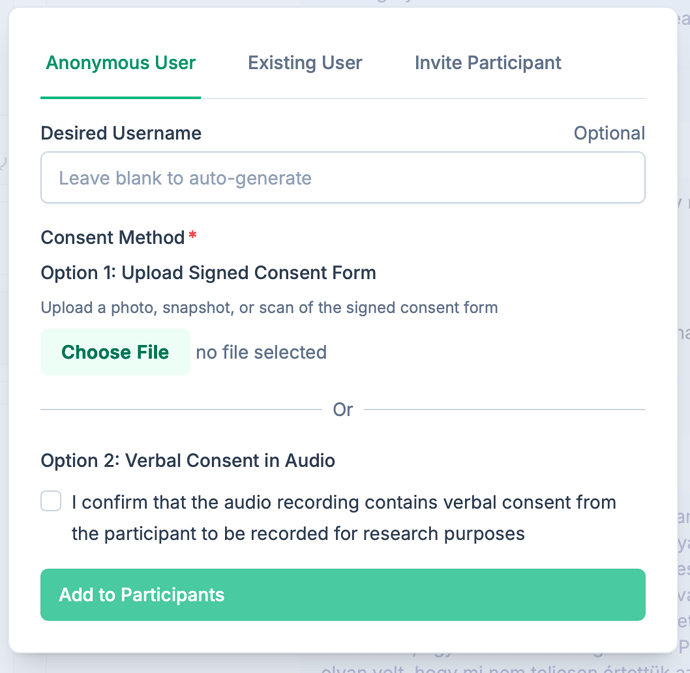This screenshot has height=673, width=690.
Task: Click the Choose File button
Action: [115, 352]
